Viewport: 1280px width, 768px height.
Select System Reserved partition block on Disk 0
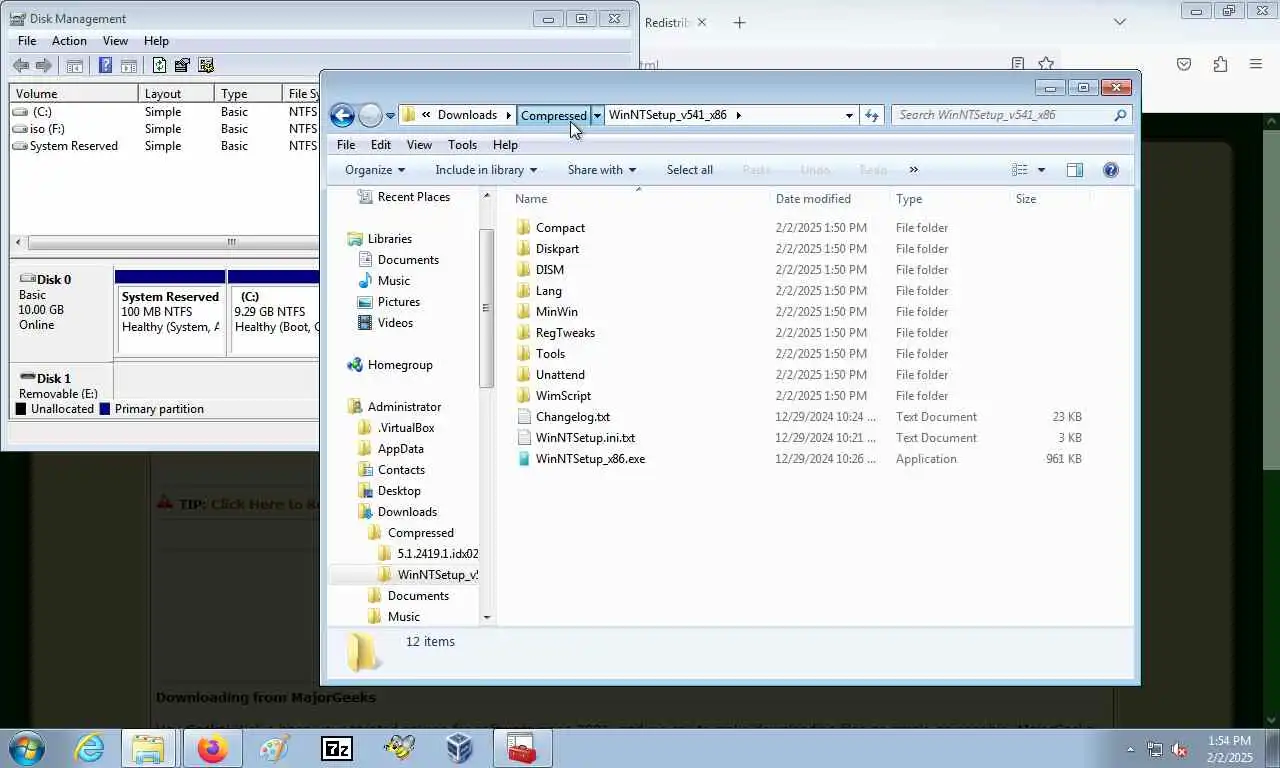click(x=170, y=312)
